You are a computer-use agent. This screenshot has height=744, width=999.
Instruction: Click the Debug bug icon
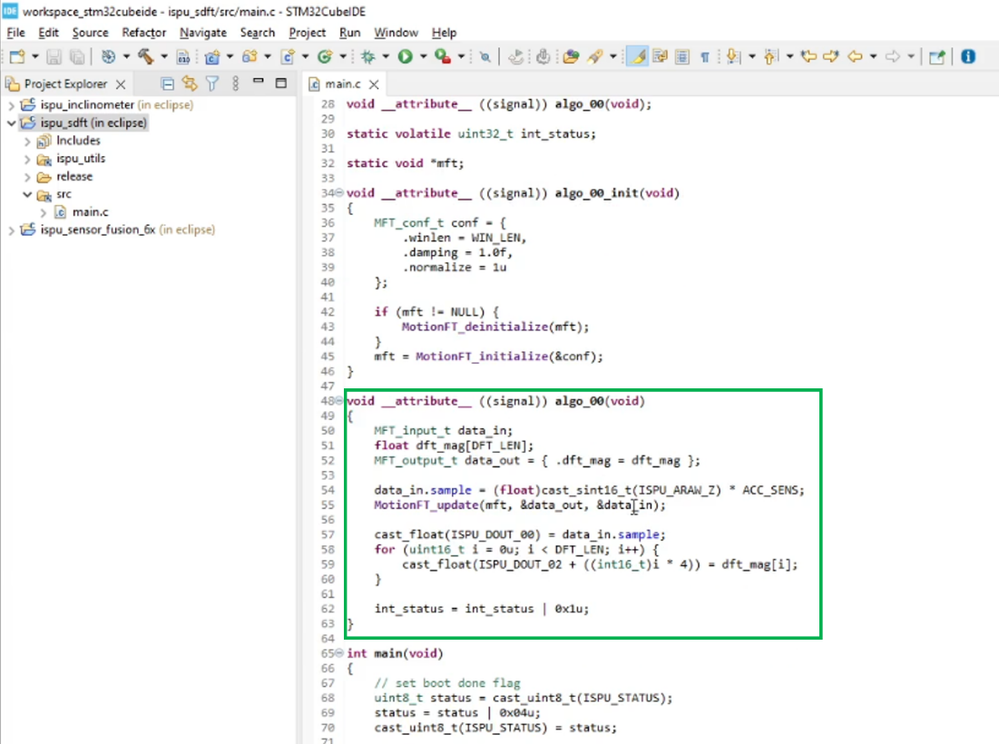coord(368,57)
